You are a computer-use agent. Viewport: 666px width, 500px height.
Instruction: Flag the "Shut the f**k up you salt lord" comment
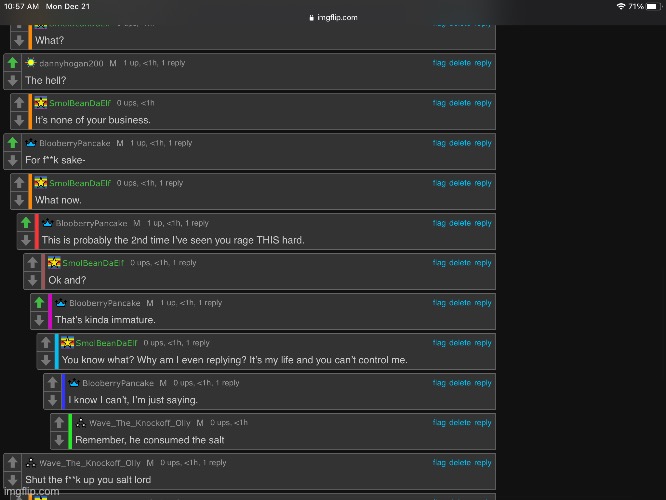[x=439, y=463]
